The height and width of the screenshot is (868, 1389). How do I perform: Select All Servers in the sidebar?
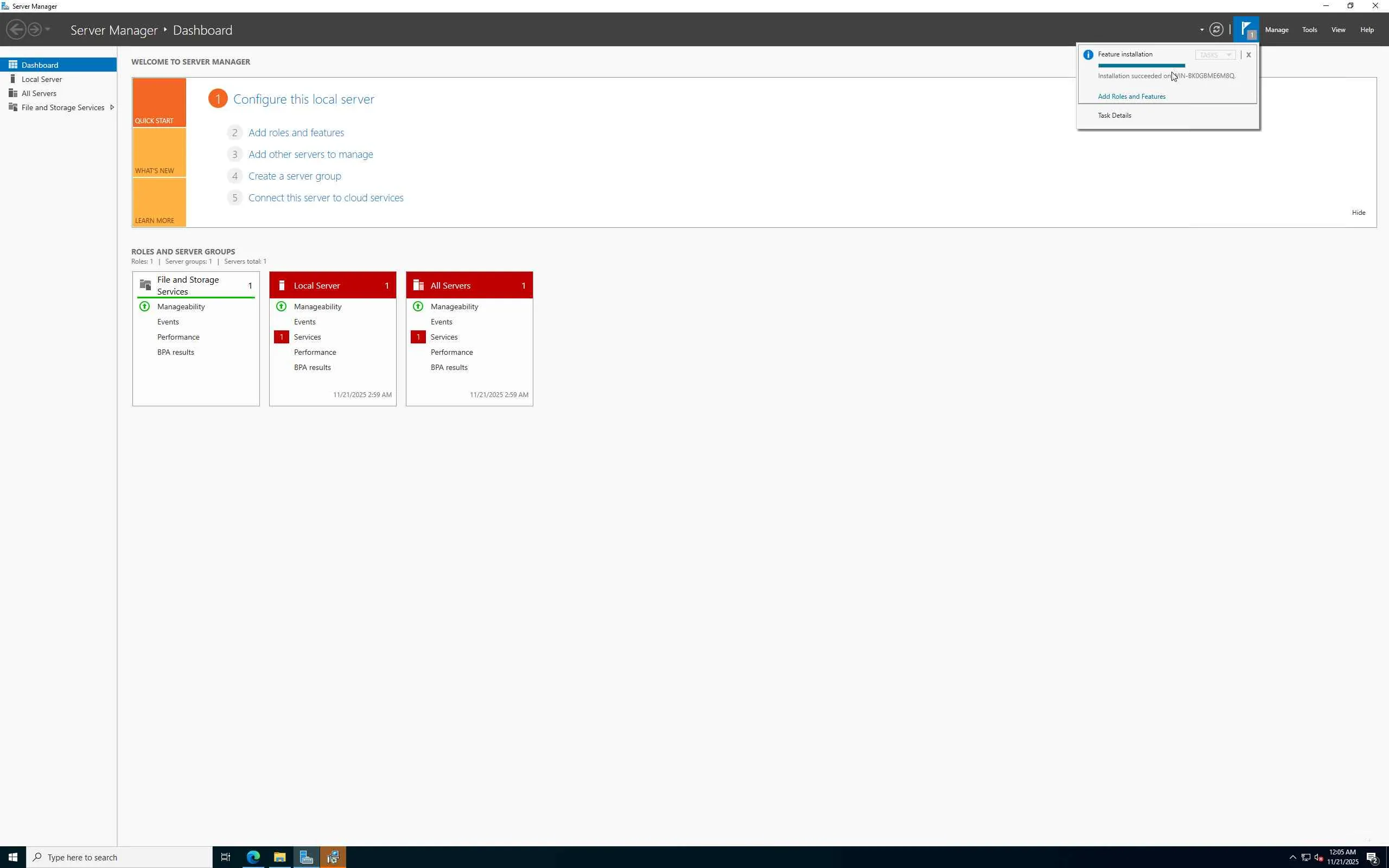tap(39, 93)
